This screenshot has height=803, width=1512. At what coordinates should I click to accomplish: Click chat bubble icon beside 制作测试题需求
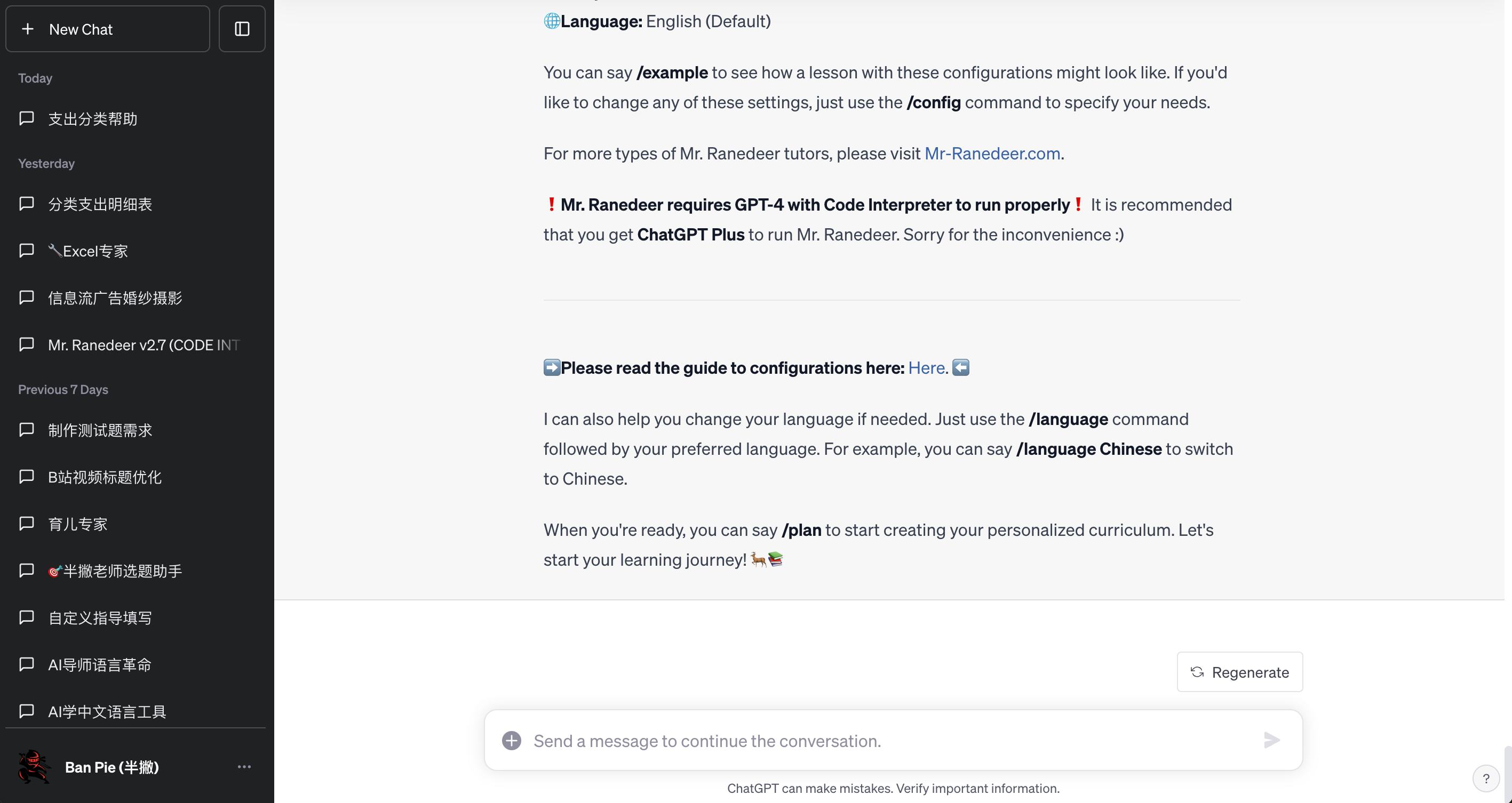click(27, 430)
